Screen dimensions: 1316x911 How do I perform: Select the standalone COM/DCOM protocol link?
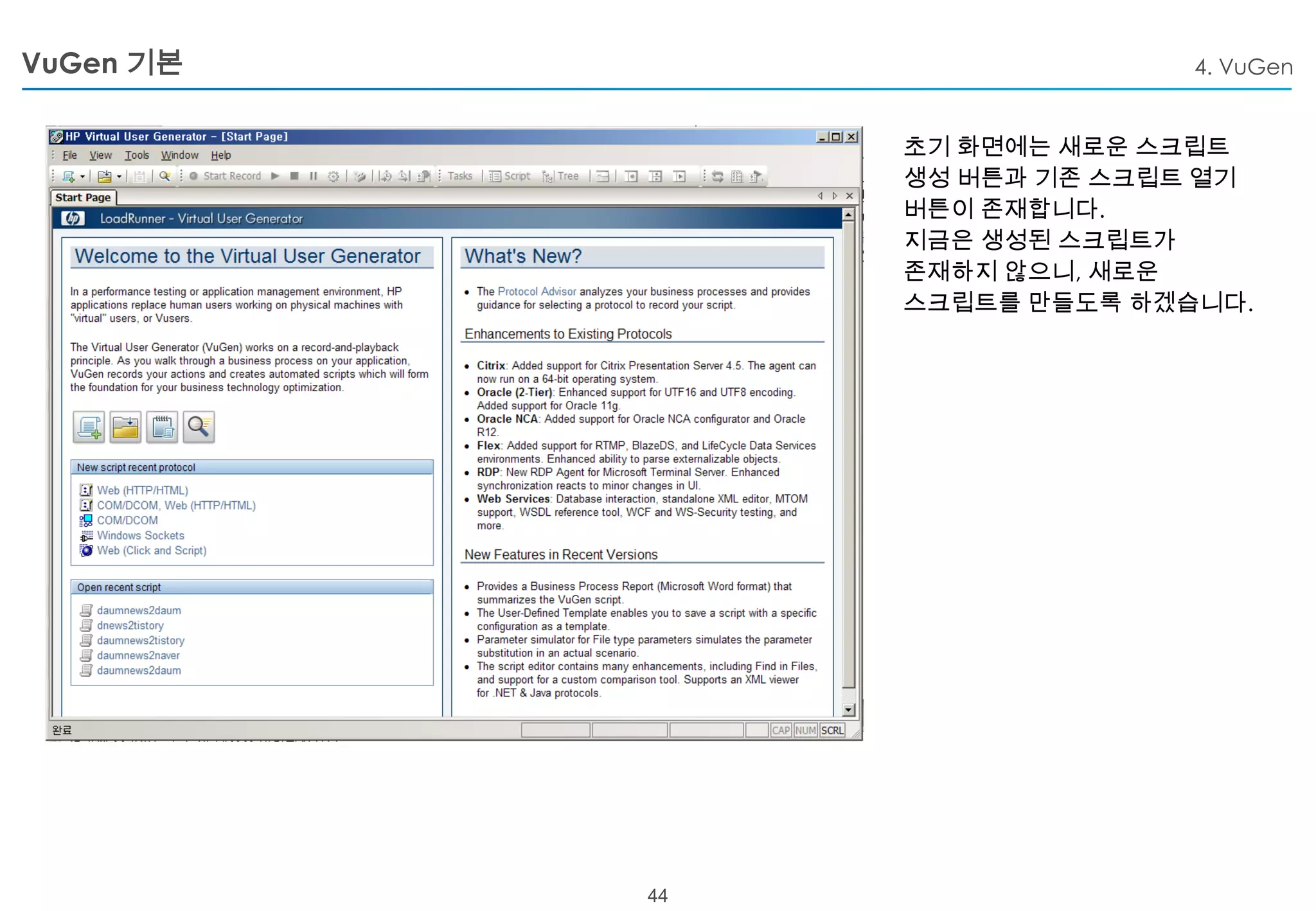click(x=127, y=520)
